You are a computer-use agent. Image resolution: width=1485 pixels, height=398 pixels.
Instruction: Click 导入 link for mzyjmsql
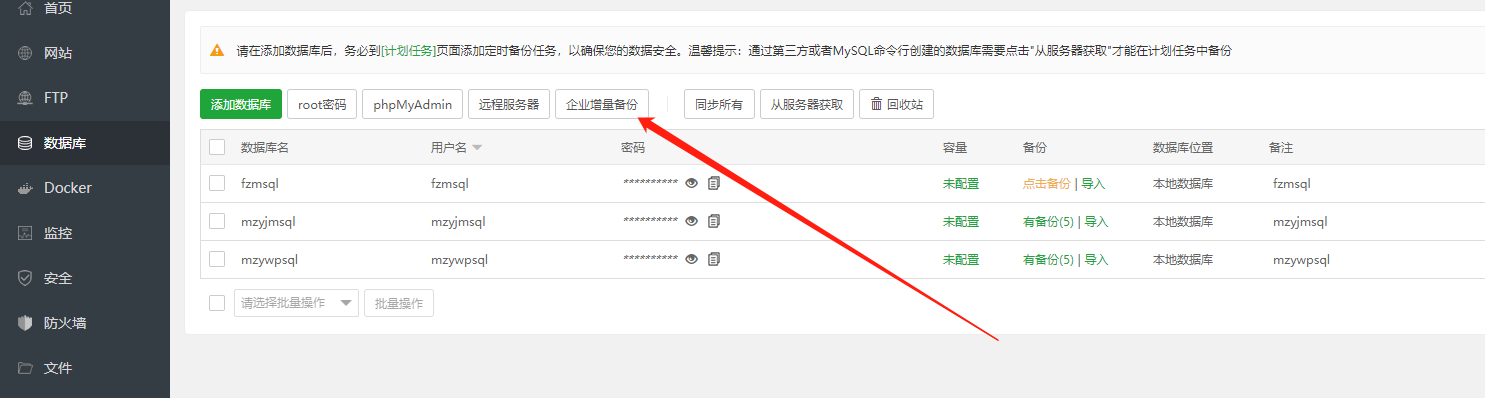click(x=1097, y=221)
